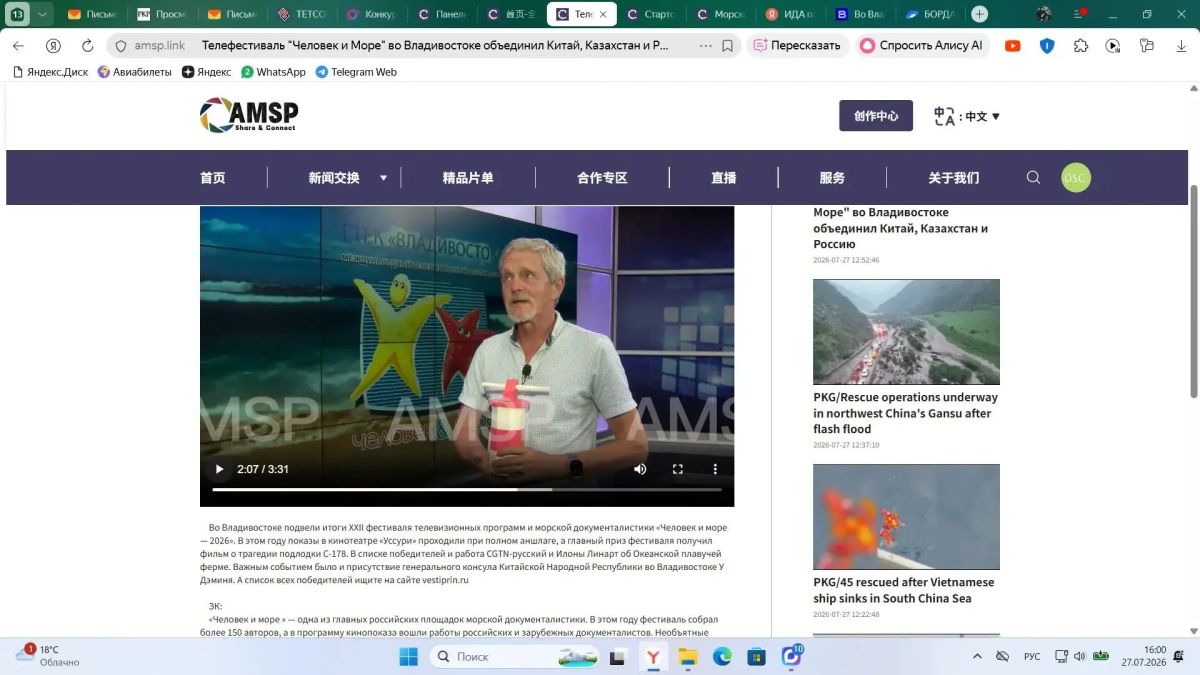Click the red YouTube extension icon
Image resolution: width=1200 pixels, height=675 pixels.
1013,46
